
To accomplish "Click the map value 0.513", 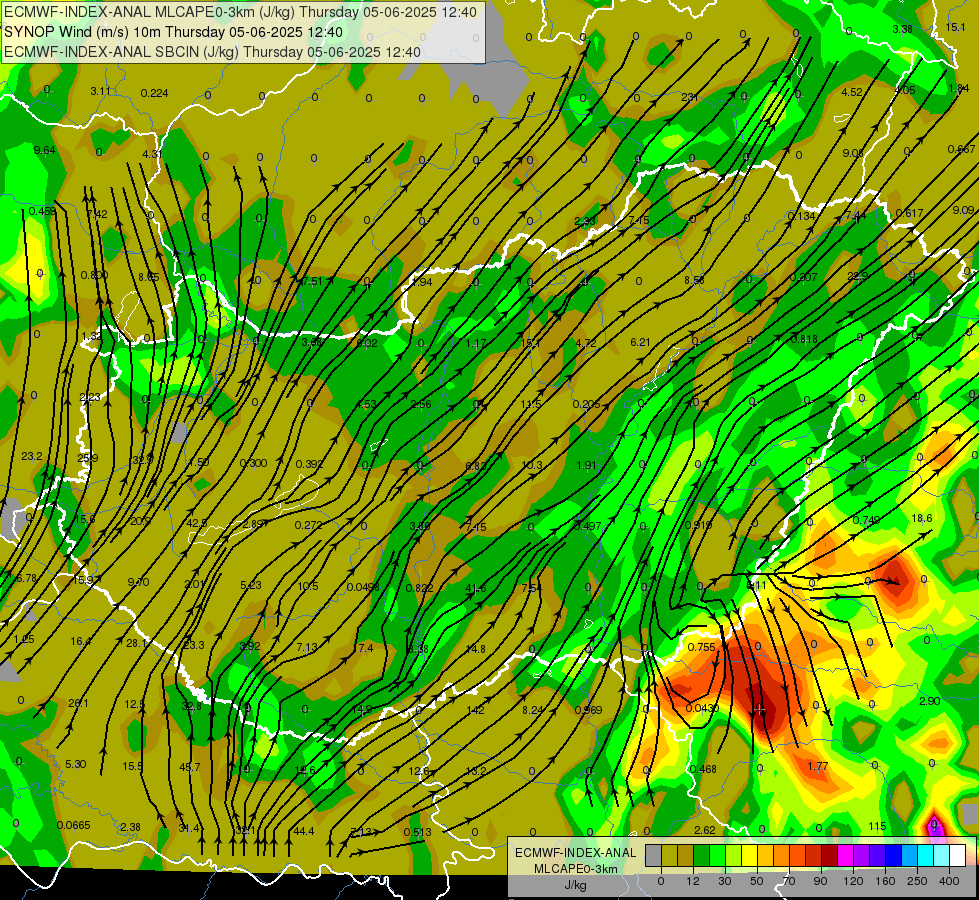I will (x=417, y=832).
